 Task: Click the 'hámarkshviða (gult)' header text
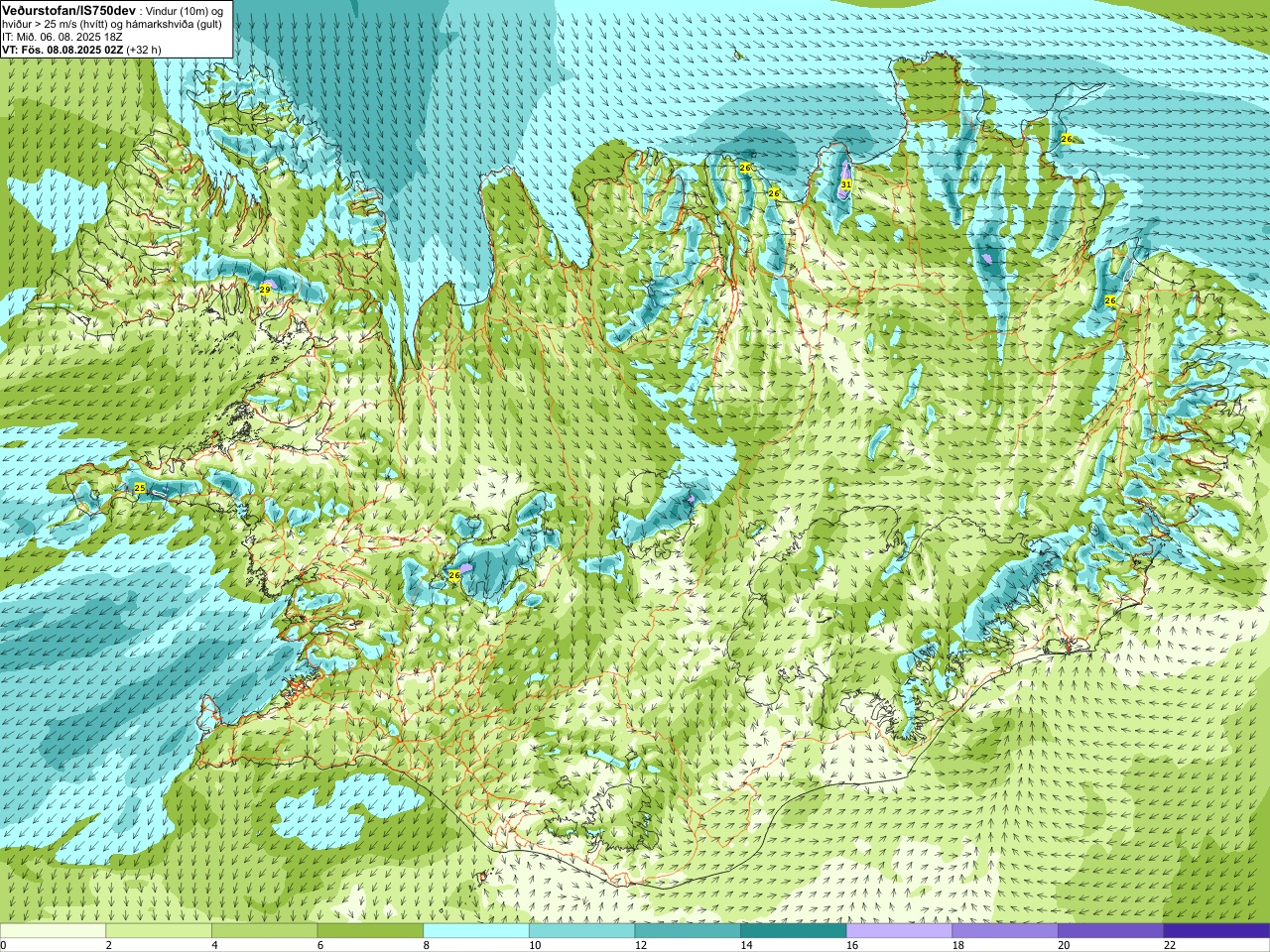click(x=175, y=23)
